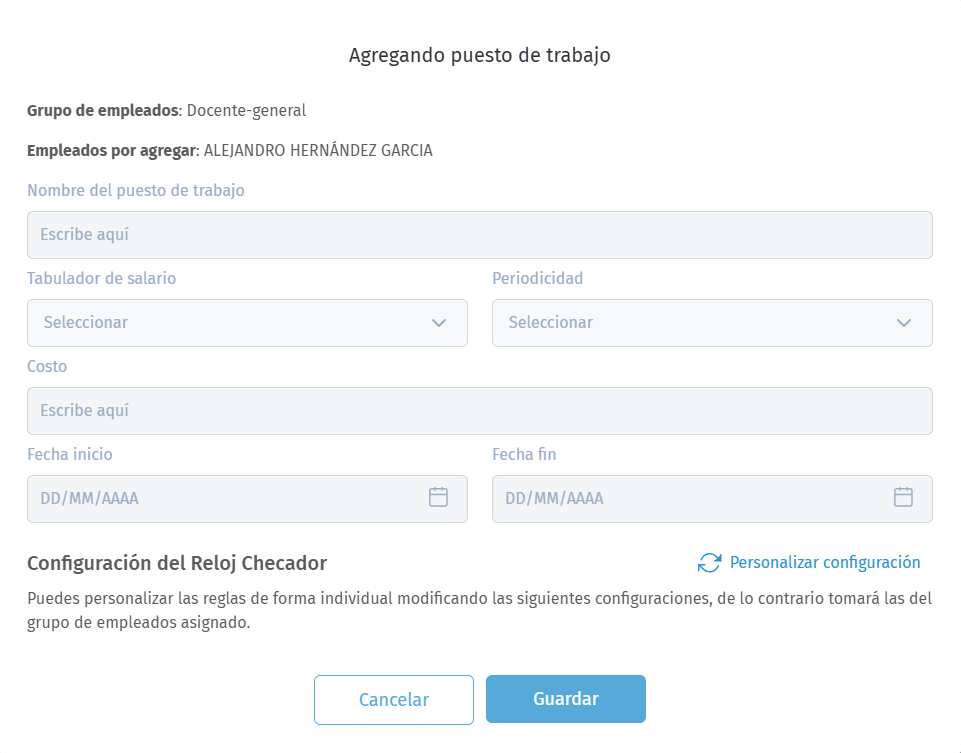Click the refresh icon next to Personalizar configuración
This screenshot has width=961, height=753.
click(709, 562)
